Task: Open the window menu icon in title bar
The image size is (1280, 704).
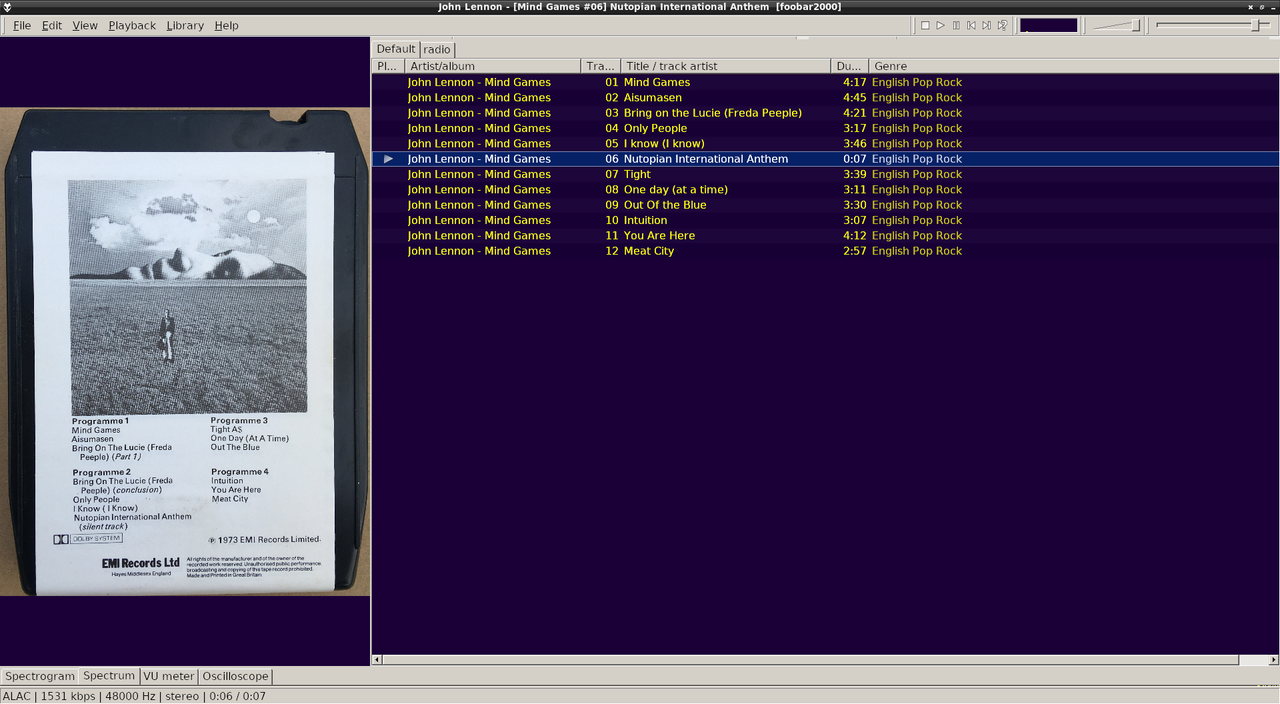Action: click(x=8, y=7)
